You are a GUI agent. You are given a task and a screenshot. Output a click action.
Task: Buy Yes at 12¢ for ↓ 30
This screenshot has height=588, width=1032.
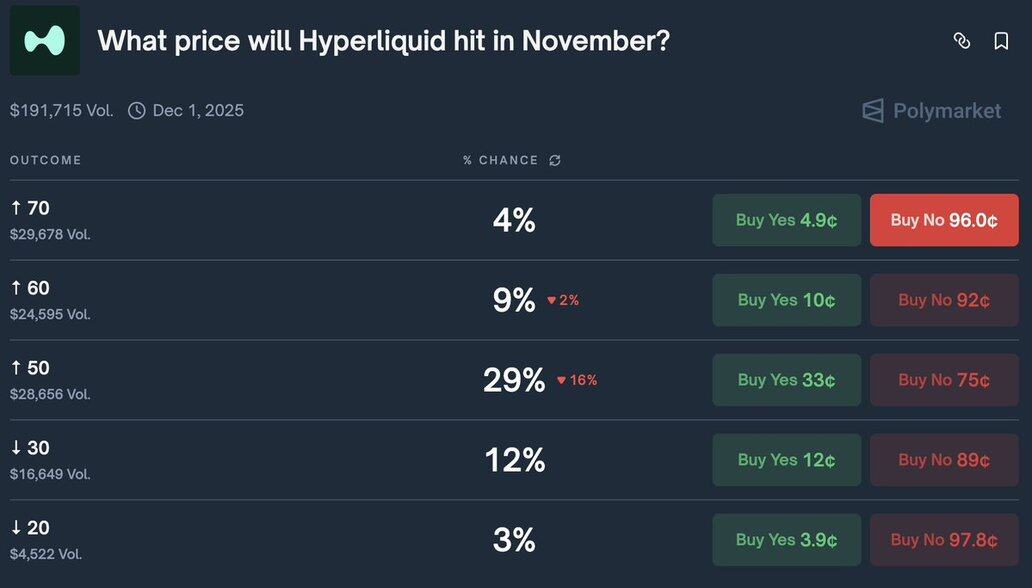tap(786, 460)
